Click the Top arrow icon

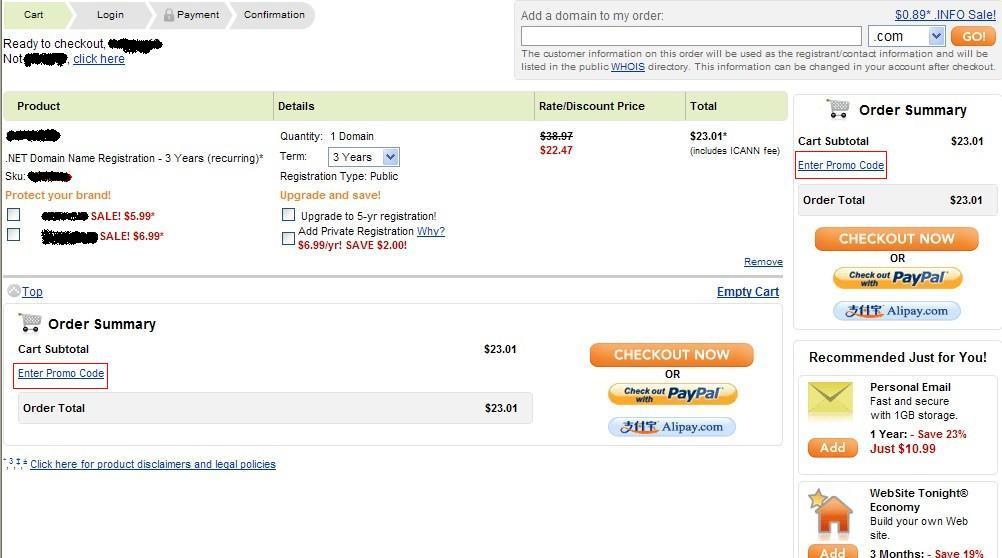[13, 291]
